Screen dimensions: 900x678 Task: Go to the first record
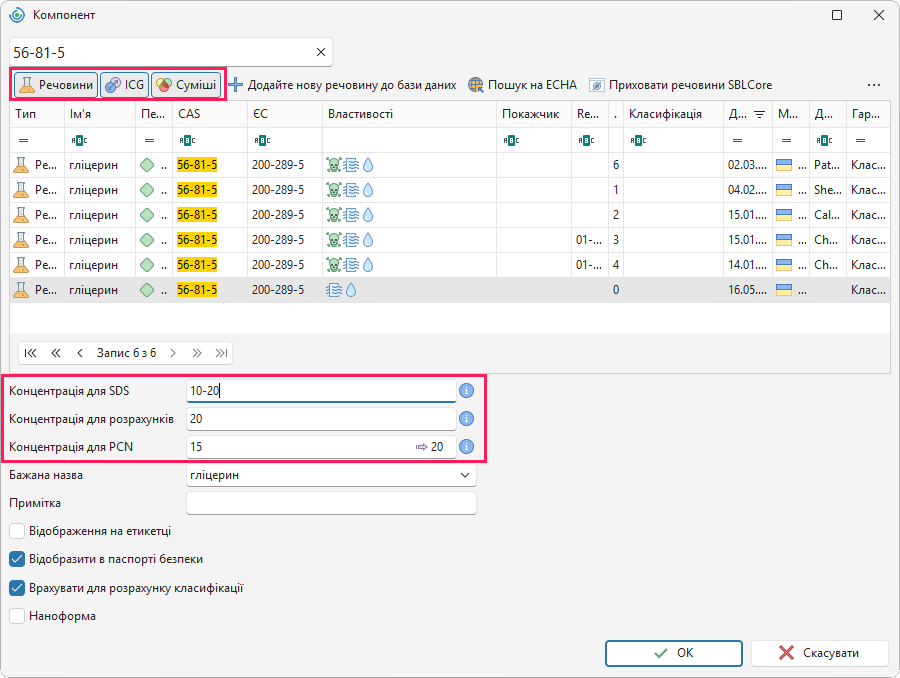(x=30, y=353)
